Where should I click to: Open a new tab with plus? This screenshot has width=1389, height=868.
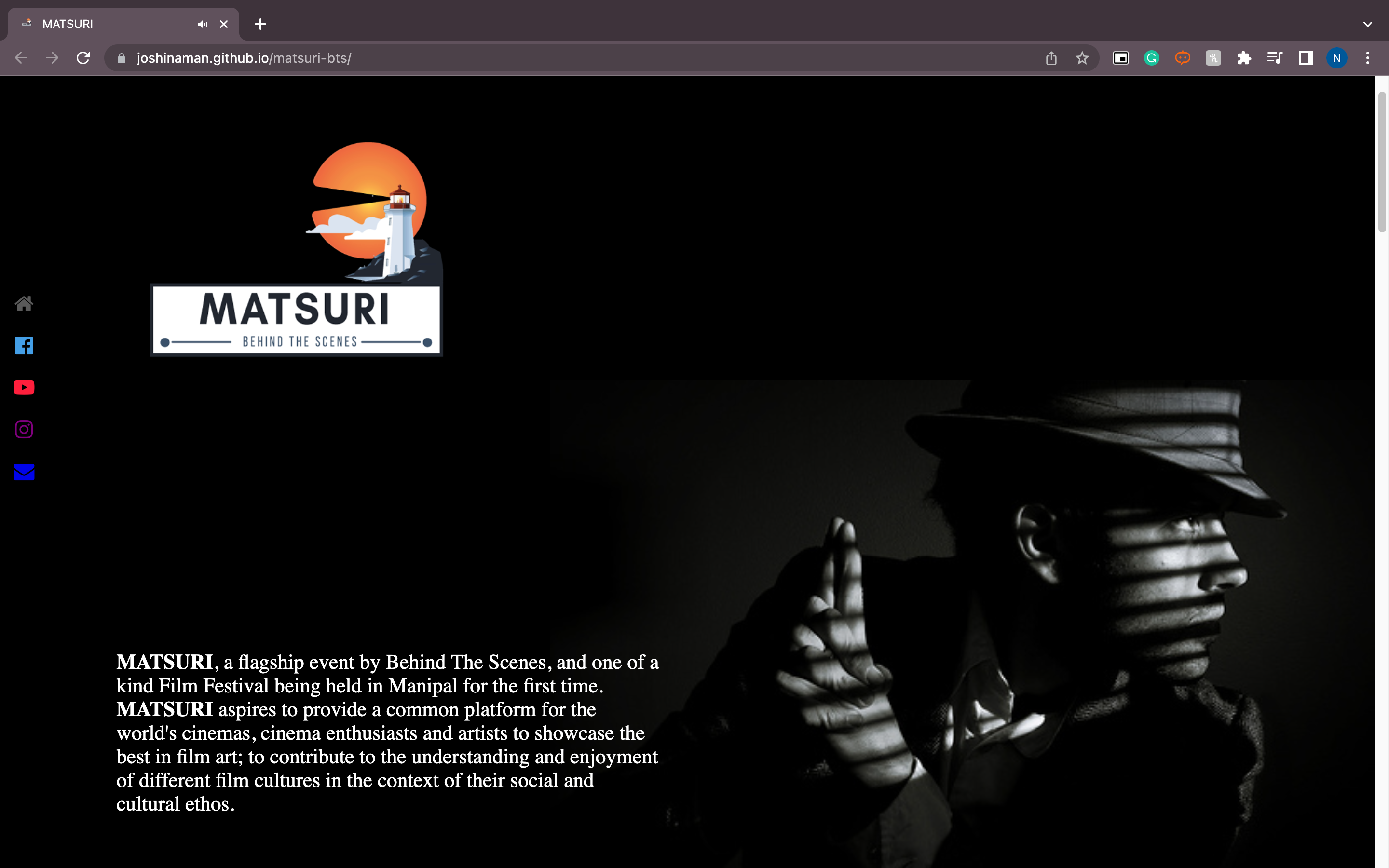[260, 24]
